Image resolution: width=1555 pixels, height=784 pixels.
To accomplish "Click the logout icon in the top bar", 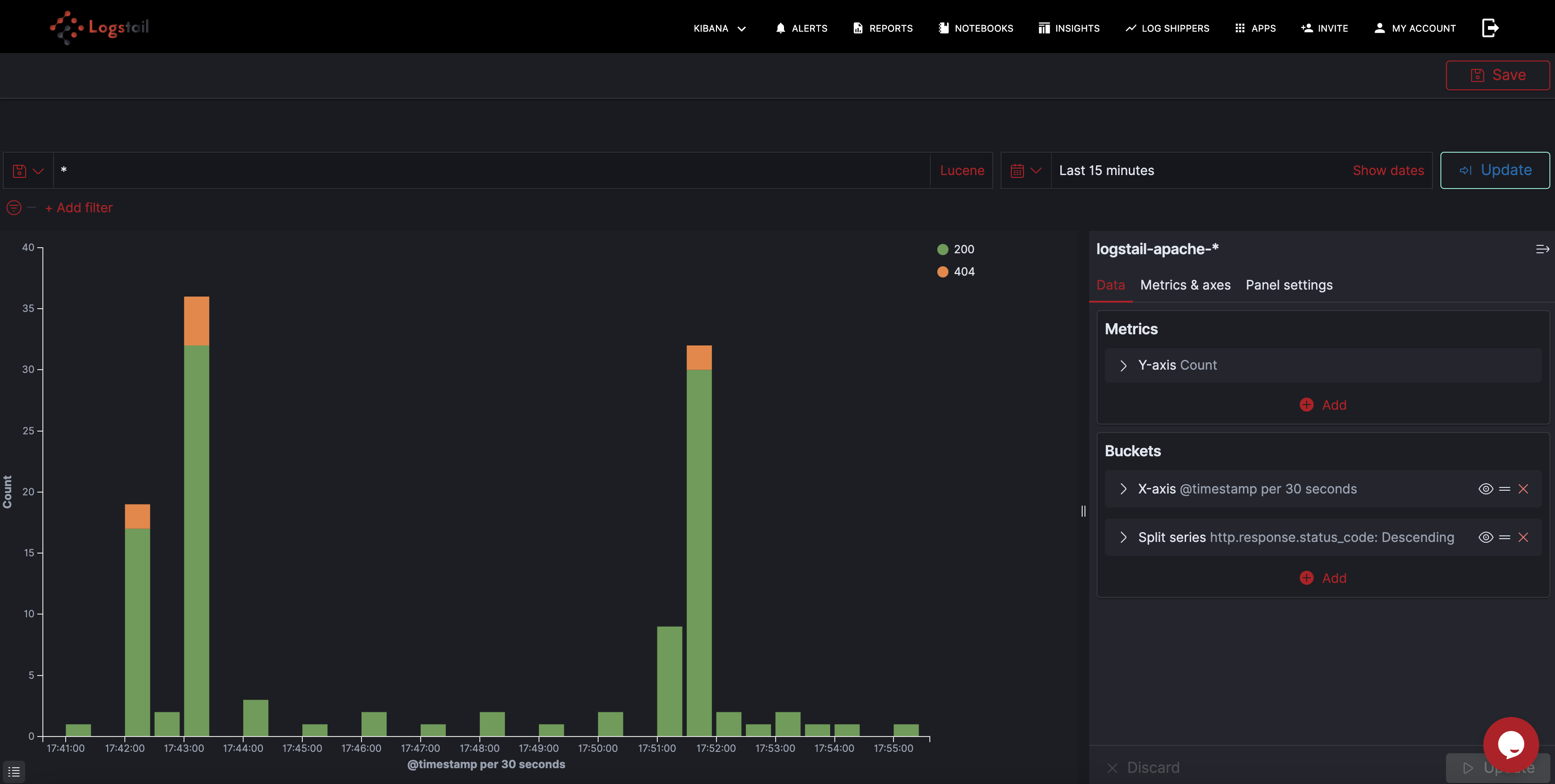I will click(1490, 28).
